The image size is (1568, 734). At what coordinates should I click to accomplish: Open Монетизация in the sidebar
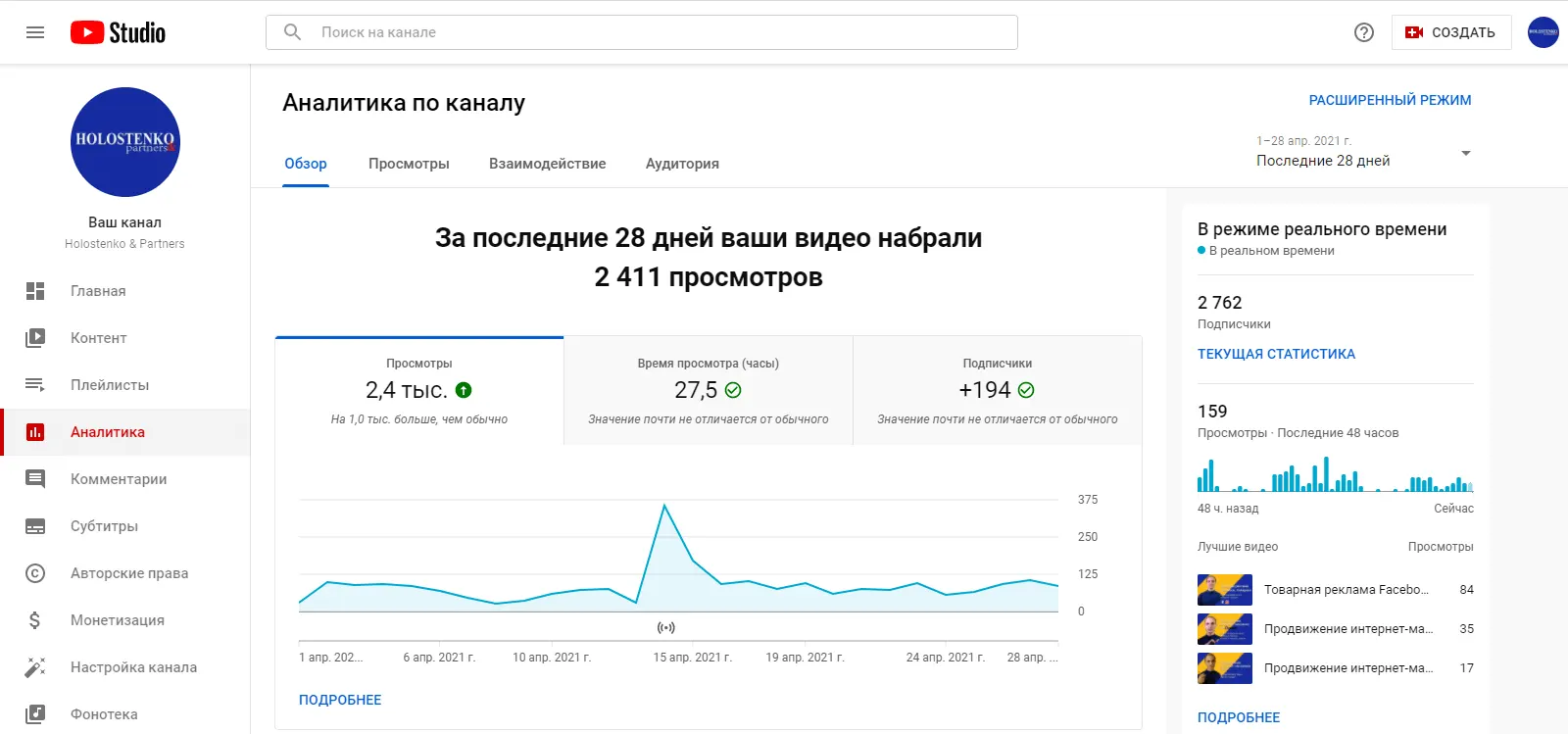(x=125, y=620)
